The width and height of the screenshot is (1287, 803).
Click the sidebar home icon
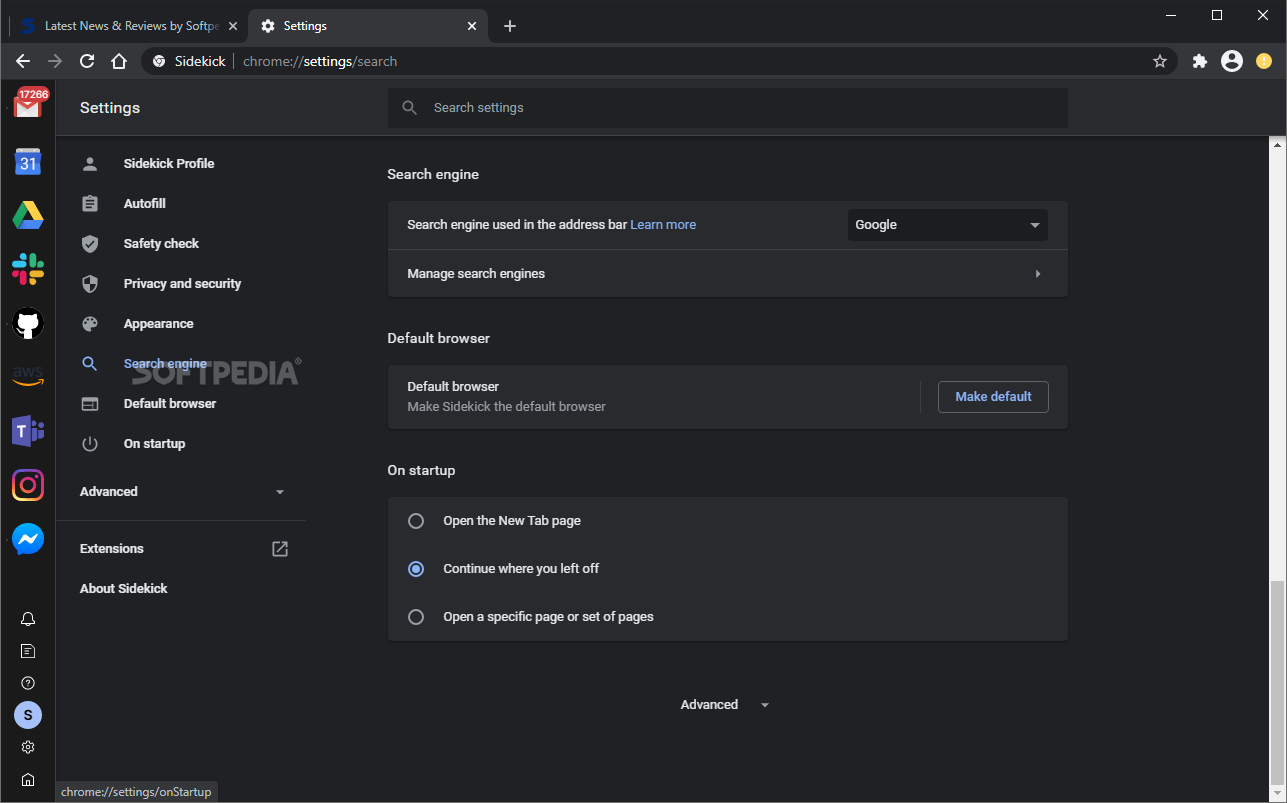tap(28, 779)
